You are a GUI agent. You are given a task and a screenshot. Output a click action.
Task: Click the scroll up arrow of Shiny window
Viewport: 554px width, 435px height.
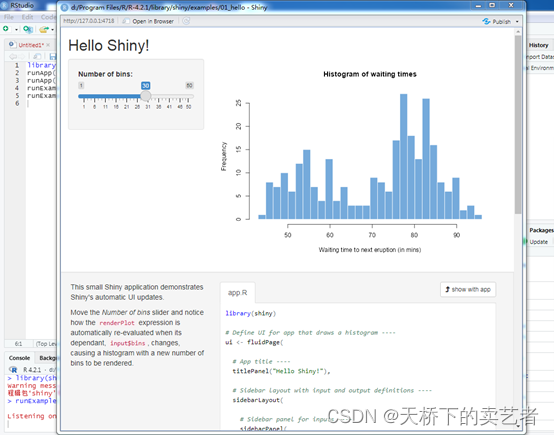[x=518, y=32]
